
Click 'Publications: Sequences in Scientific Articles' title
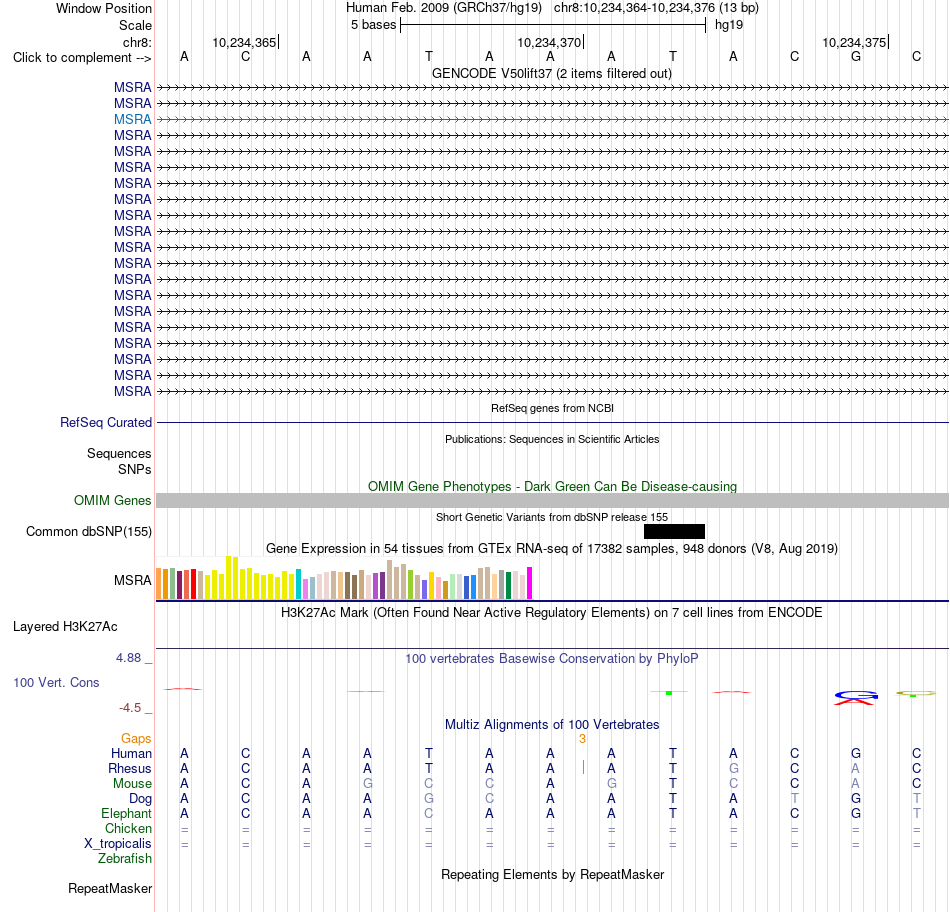(552, 439)
